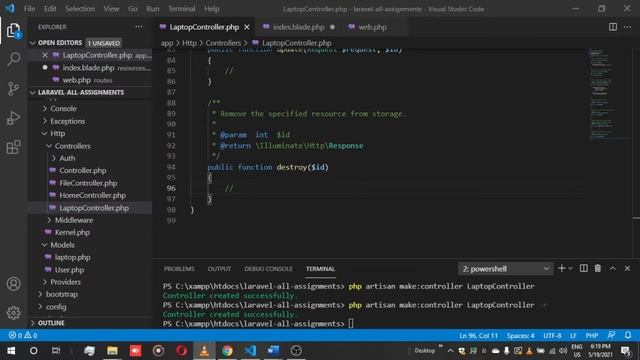Screen dimensions: 640x360
Task: Expand the Console folder
Action: coord(45,109)
